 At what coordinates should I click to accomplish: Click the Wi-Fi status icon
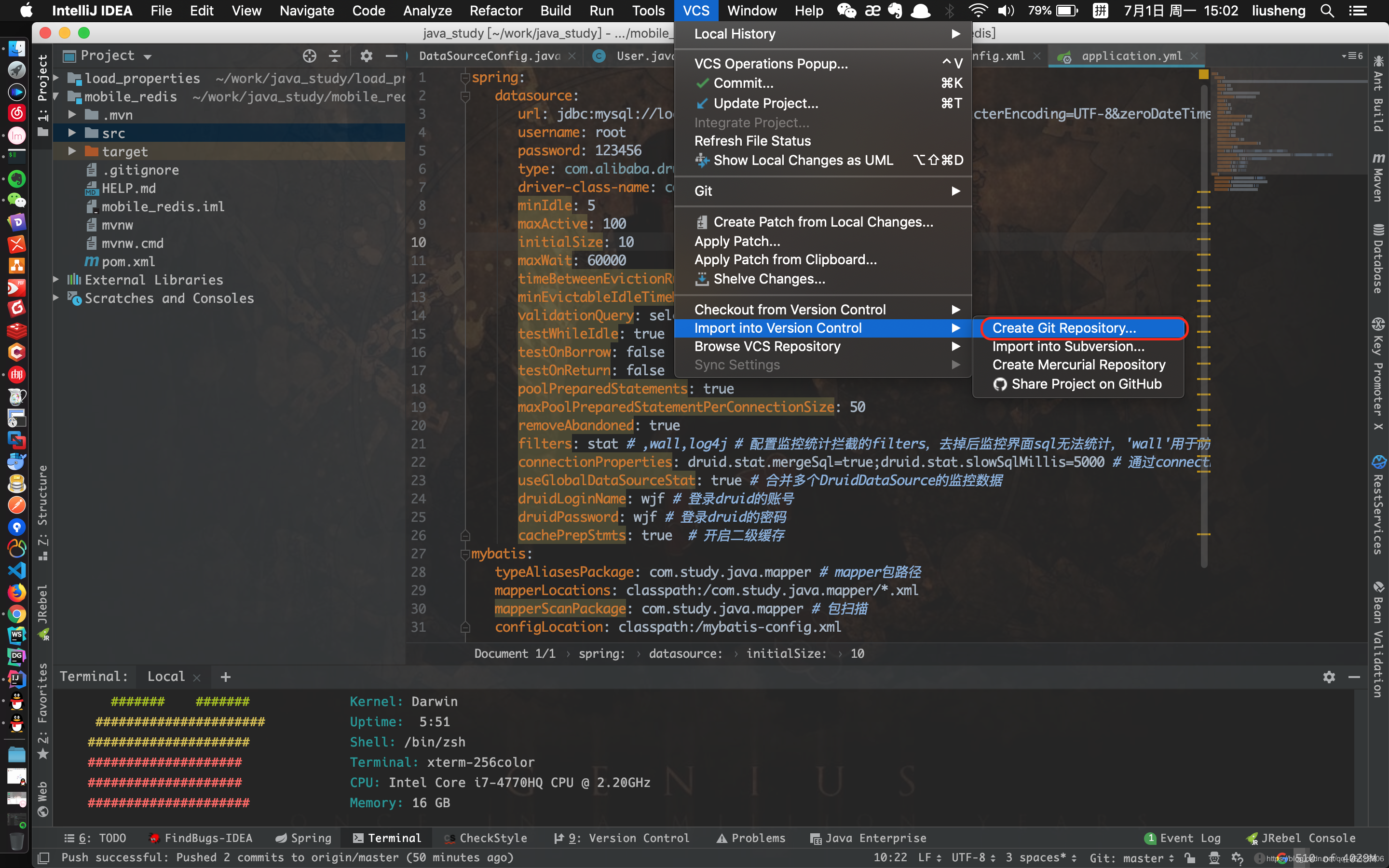[x=978, y=11]
